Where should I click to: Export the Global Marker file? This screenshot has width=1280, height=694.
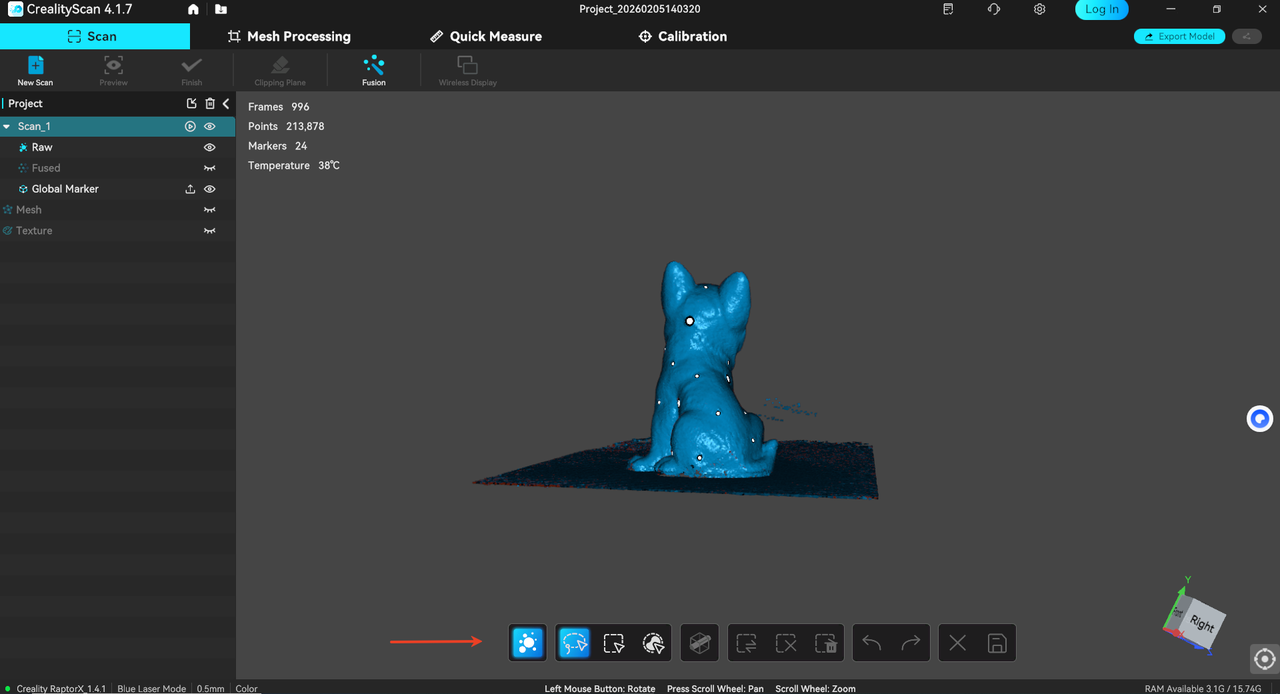(x=190, y=189)
